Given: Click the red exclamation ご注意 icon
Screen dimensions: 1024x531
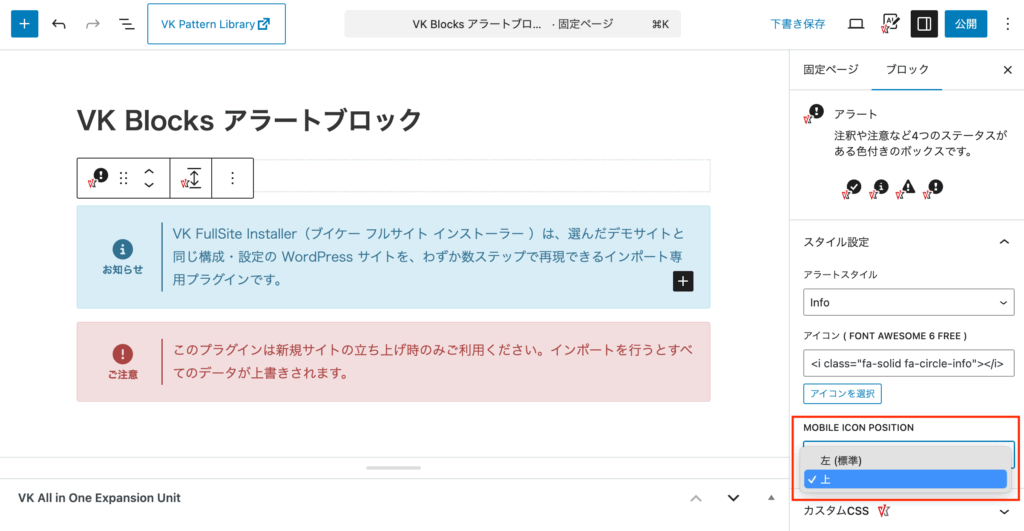Looking at the screenshot, I should (122, 354).
